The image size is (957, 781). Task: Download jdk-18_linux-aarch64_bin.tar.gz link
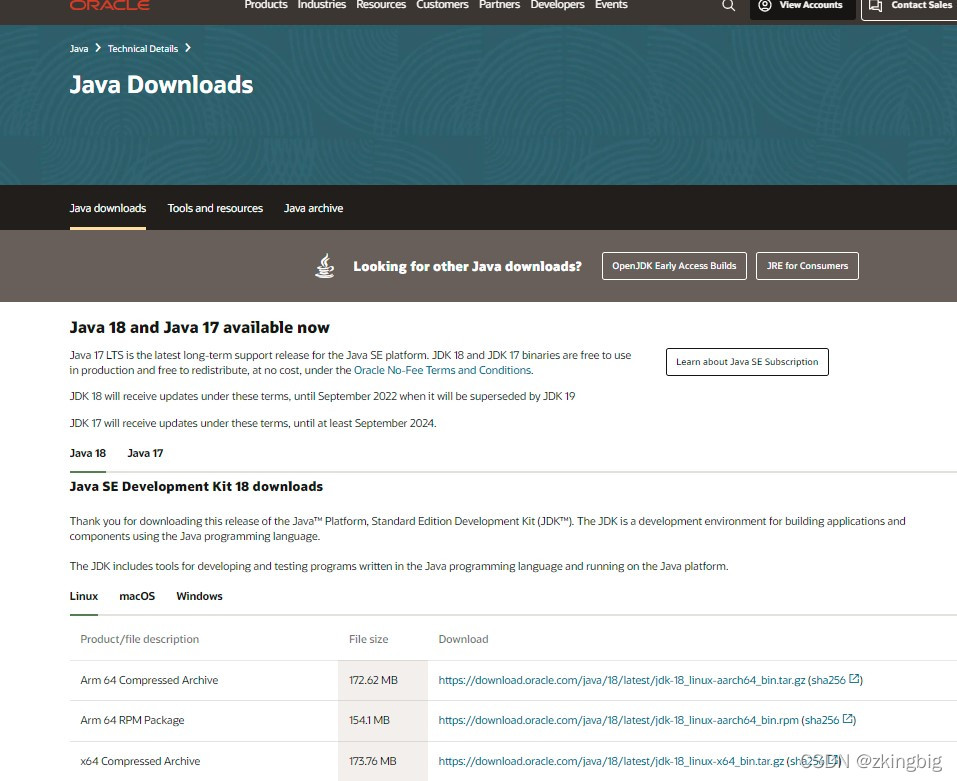(x=622, y=680)
